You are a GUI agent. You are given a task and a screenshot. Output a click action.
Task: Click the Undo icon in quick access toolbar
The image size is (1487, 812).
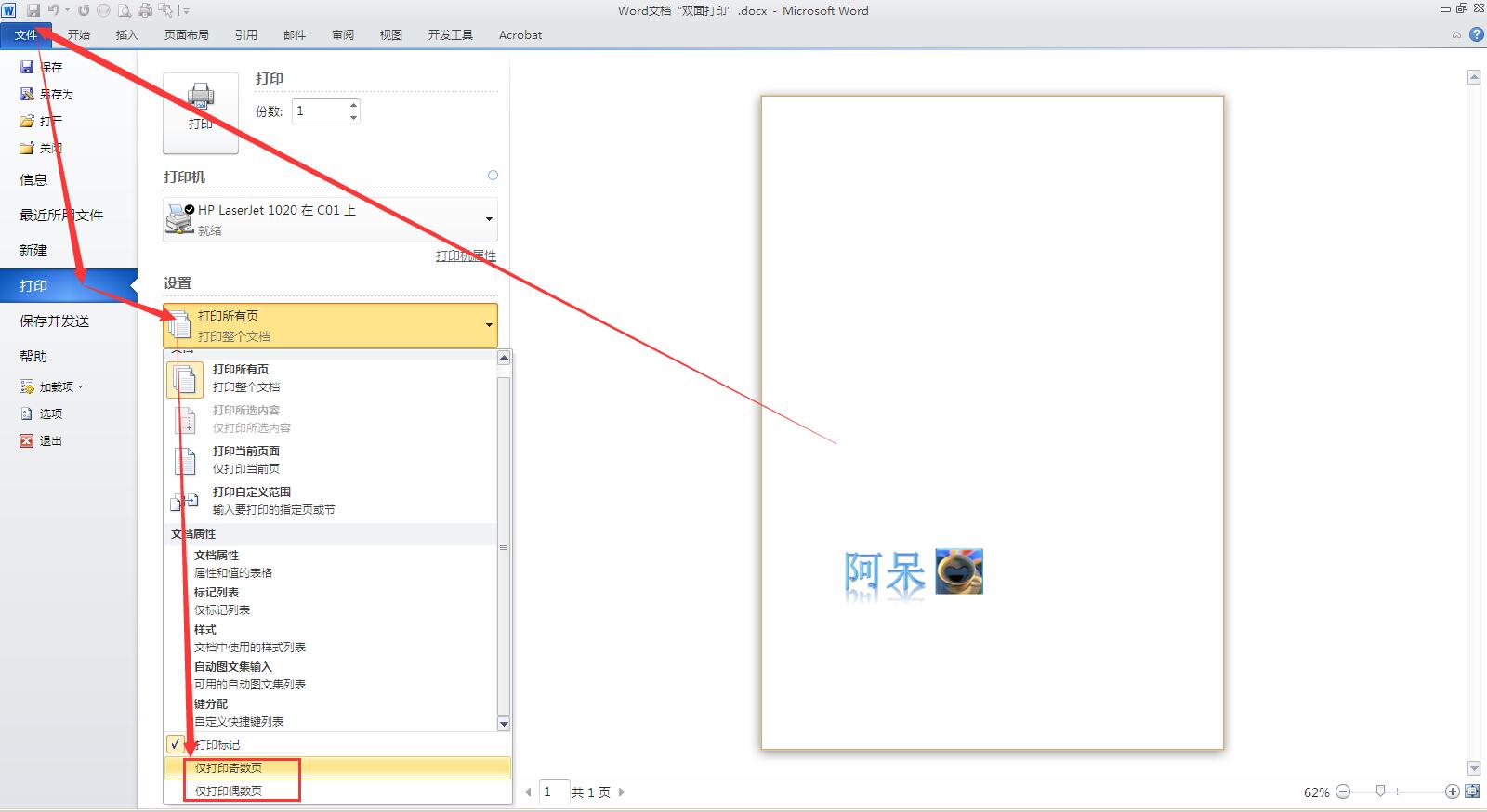click(54, 10)
